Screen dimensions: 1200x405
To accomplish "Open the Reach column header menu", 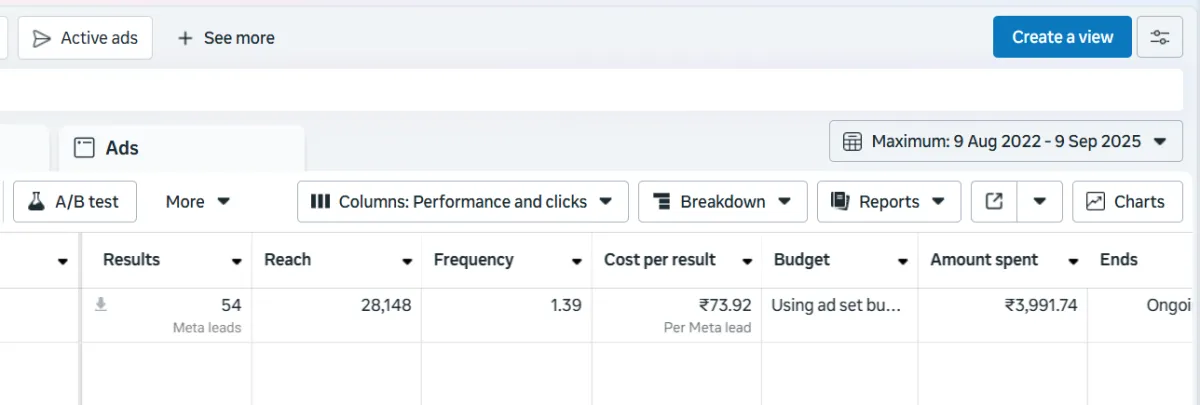I will click(407, 261).
